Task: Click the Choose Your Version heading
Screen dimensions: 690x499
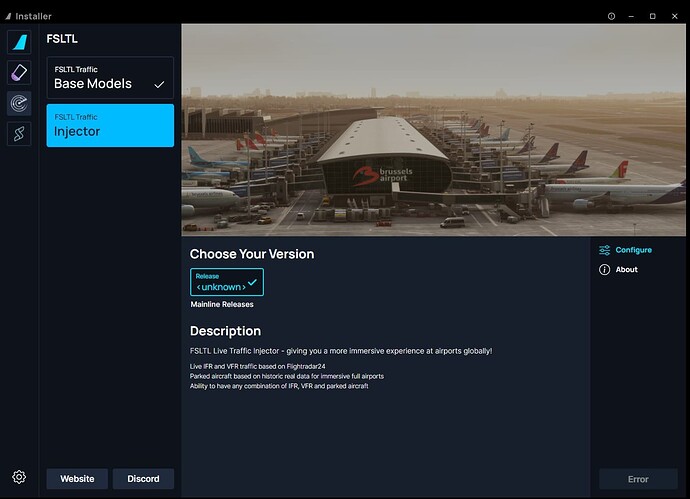Action: pos(252,254)
